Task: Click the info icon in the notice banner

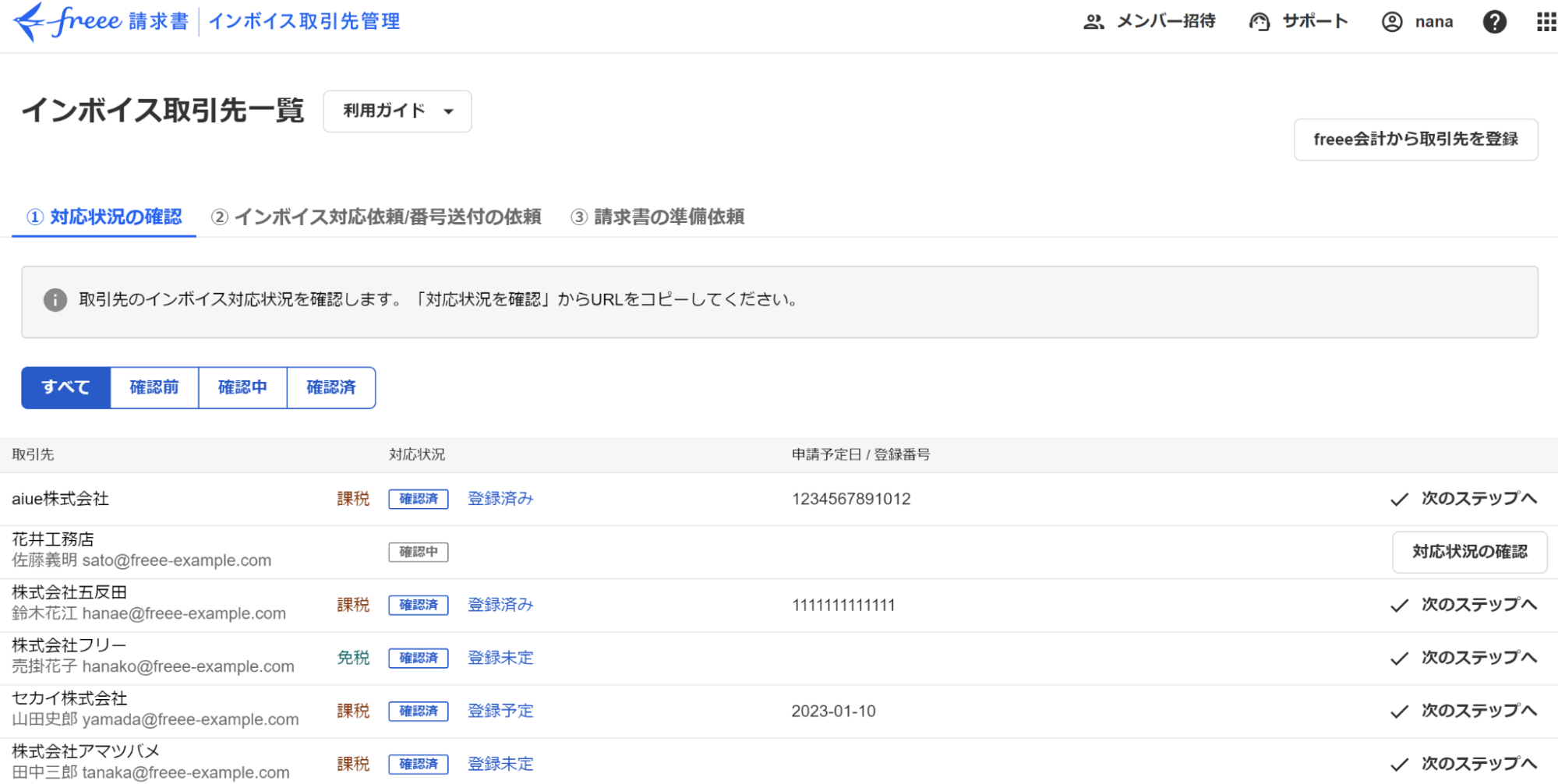Action: tap(55, 300)
